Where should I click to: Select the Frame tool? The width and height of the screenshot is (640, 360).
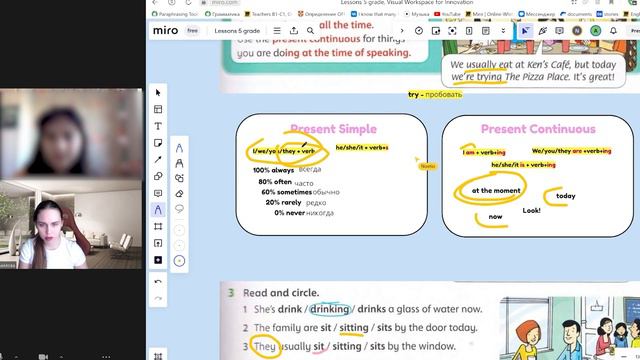coord(158,227)
